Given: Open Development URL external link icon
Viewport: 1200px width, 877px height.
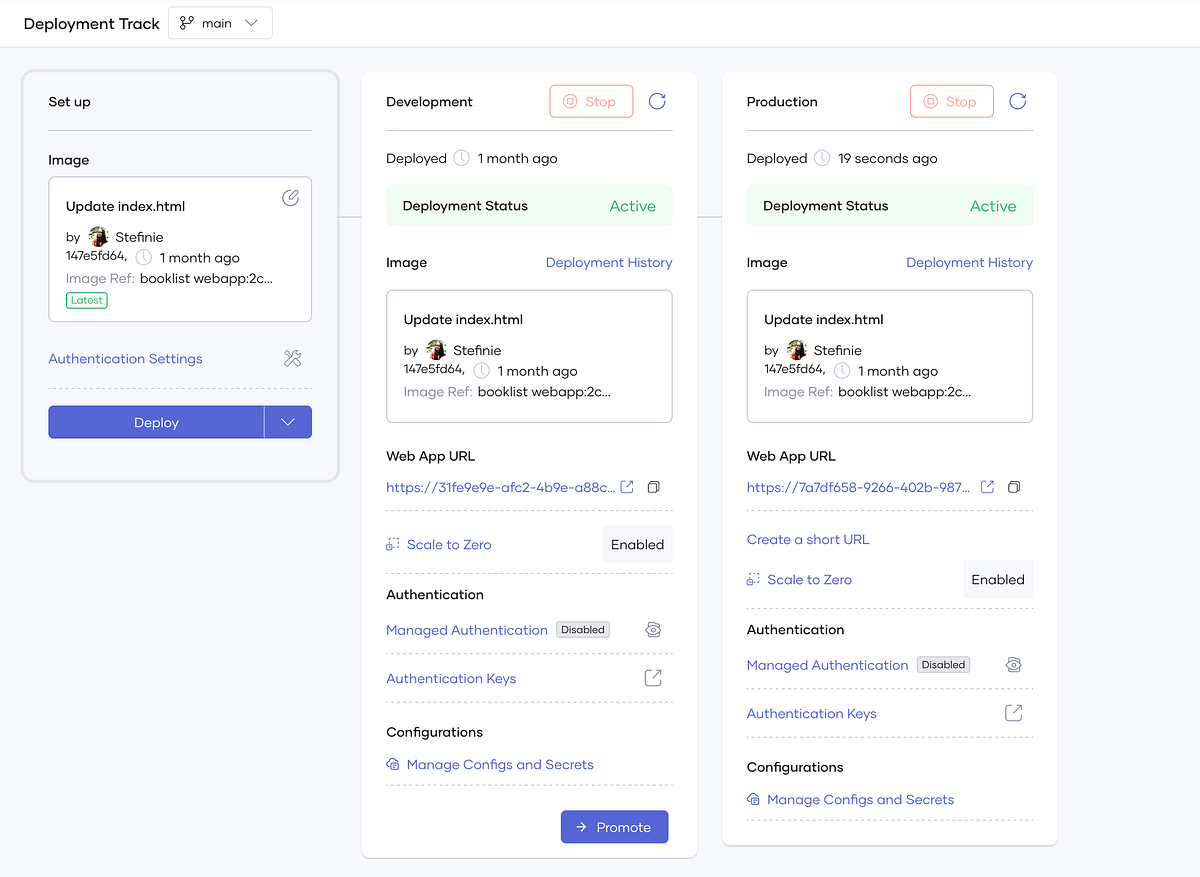Looking at the screenshot, I should [627, 487].
